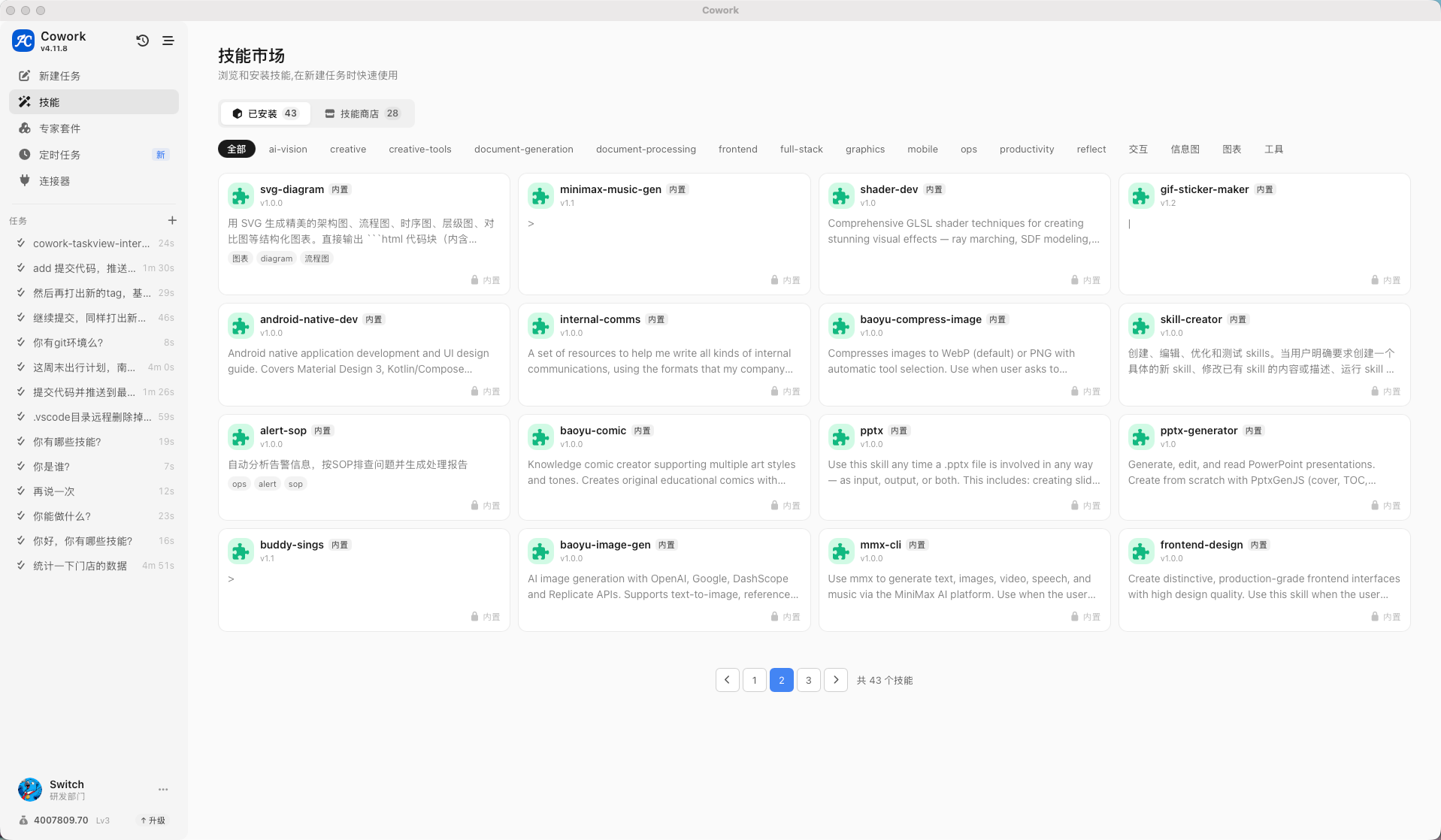Viewport: 1441px width, 840px height.
Task: Click the mmx-cli skill title
Action: [880, 545]
